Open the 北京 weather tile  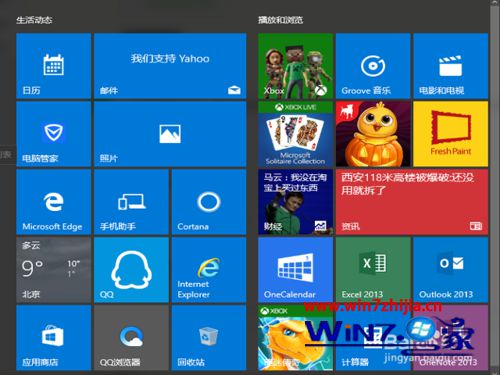point(53,270)
